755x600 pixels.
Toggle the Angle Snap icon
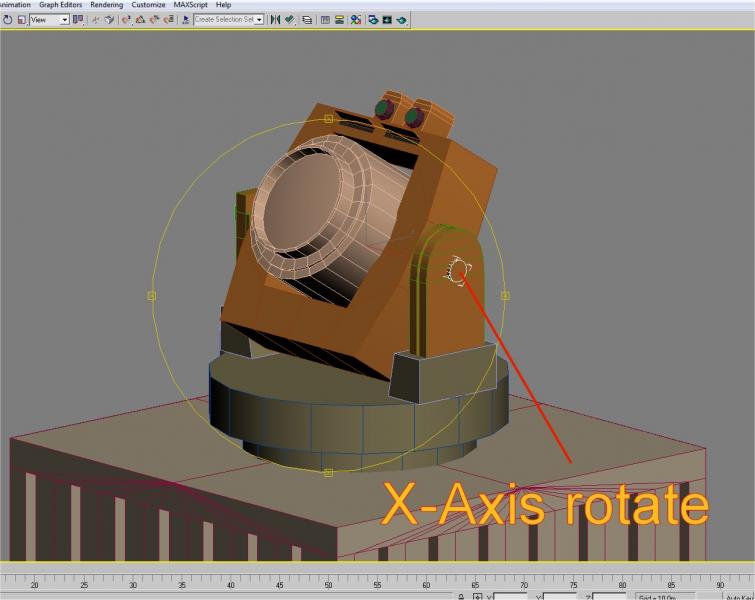coord(140,20)
